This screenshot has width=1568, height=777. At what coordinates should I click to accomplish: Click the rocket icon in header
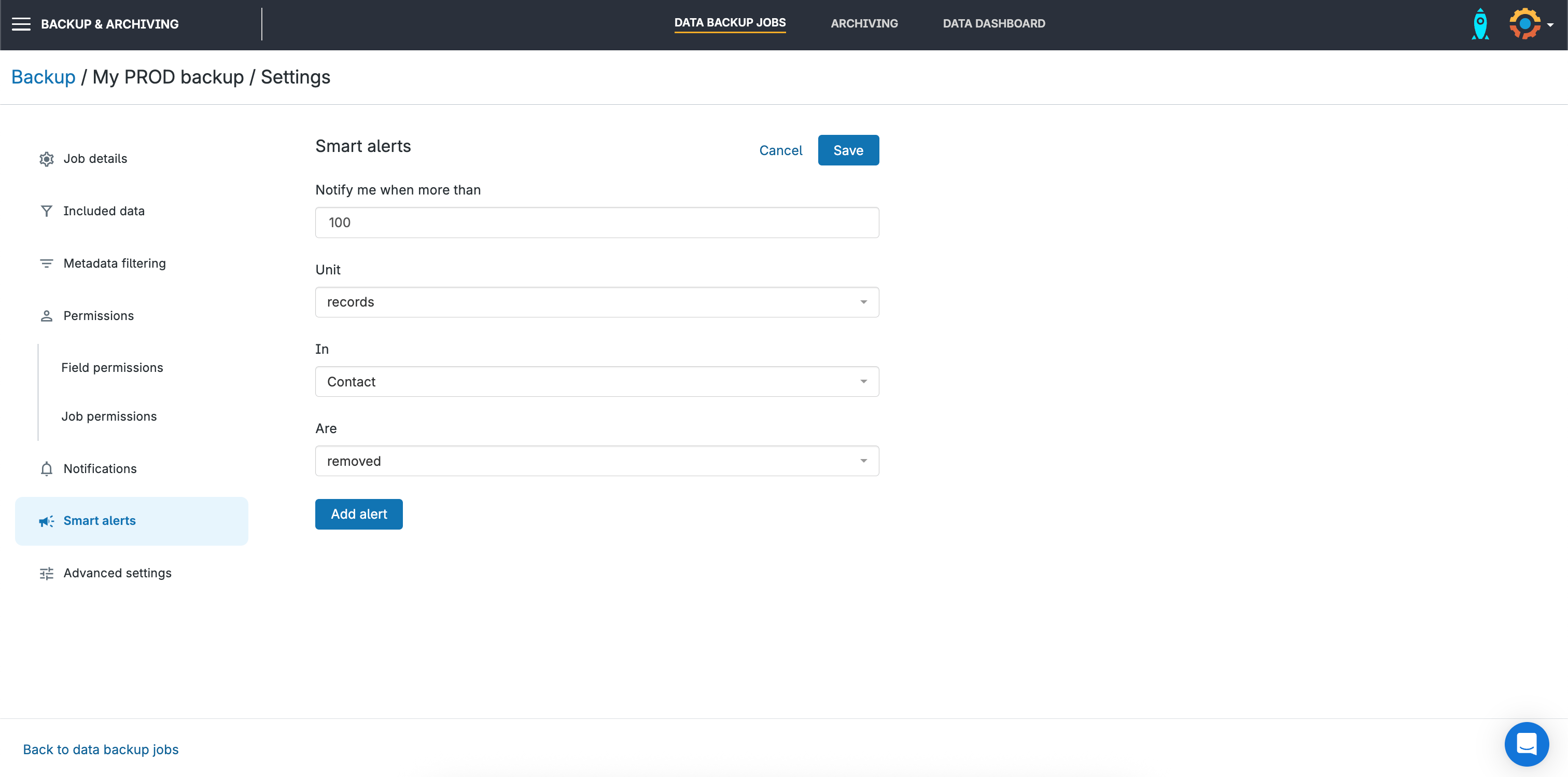pyautogui.click(x=1480, y=24)
